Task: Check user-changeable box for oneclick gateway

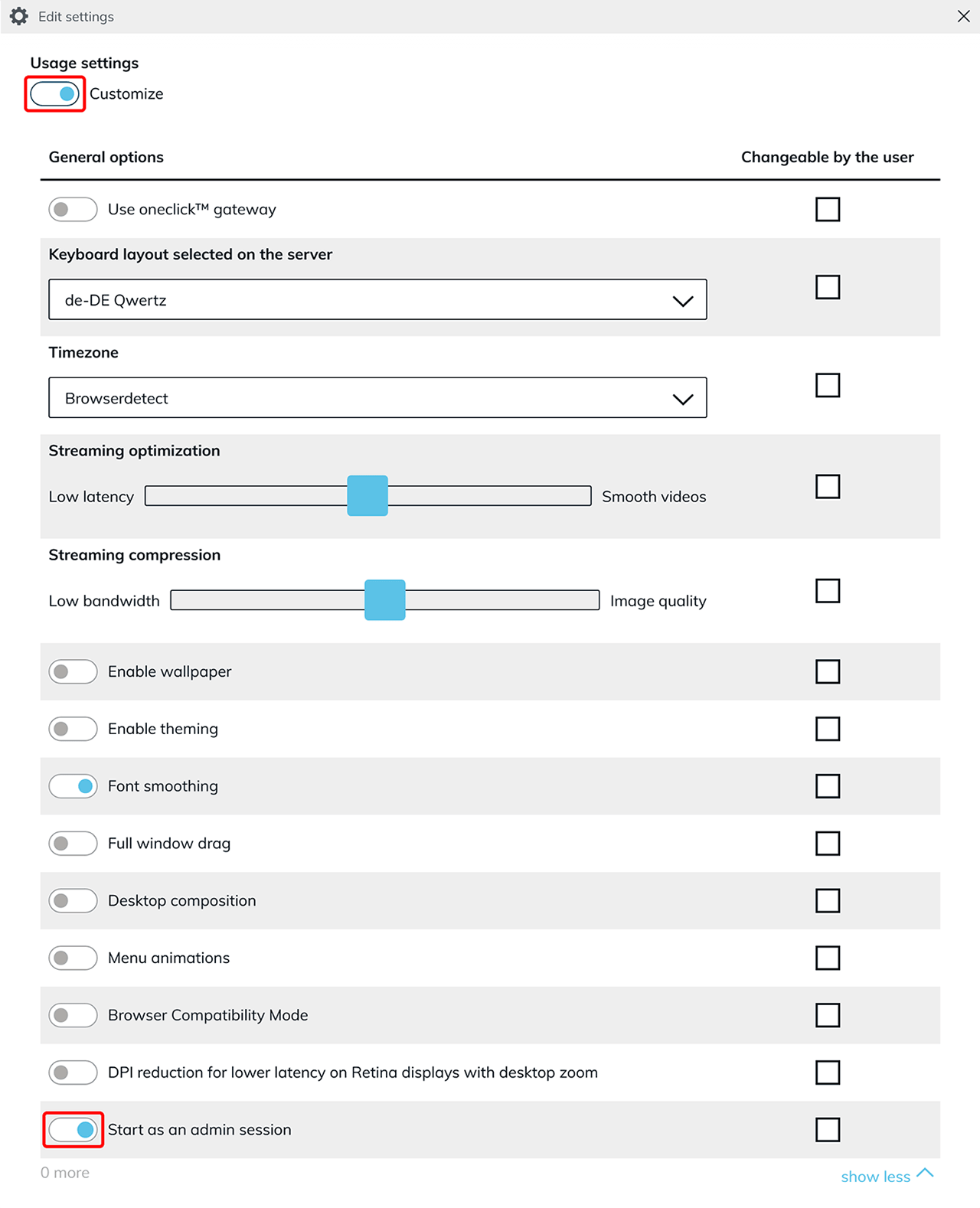Action: click(x=828, y=210)
